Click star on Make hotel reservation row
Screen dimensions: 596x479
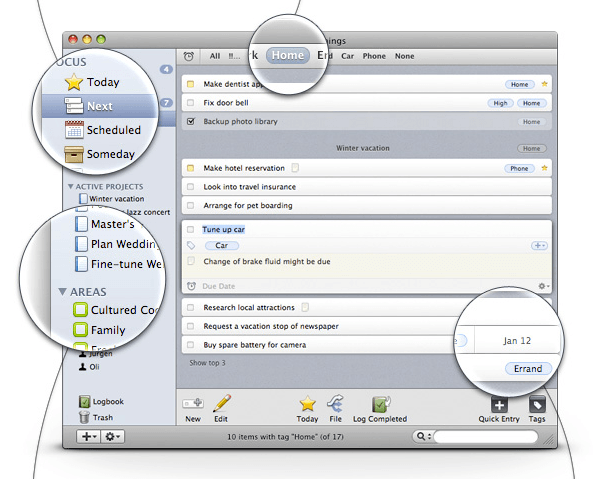click(x=544, y=168)
